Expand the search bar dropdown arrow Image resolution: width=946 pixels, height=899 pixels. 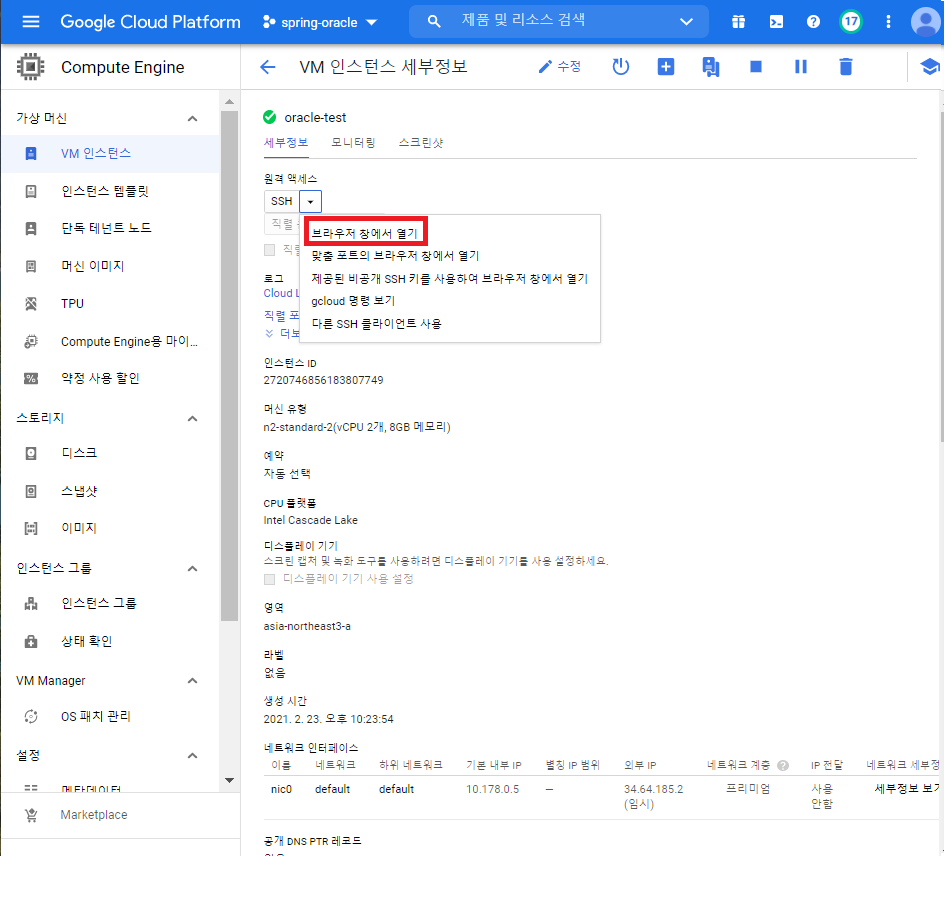point(686,22)
